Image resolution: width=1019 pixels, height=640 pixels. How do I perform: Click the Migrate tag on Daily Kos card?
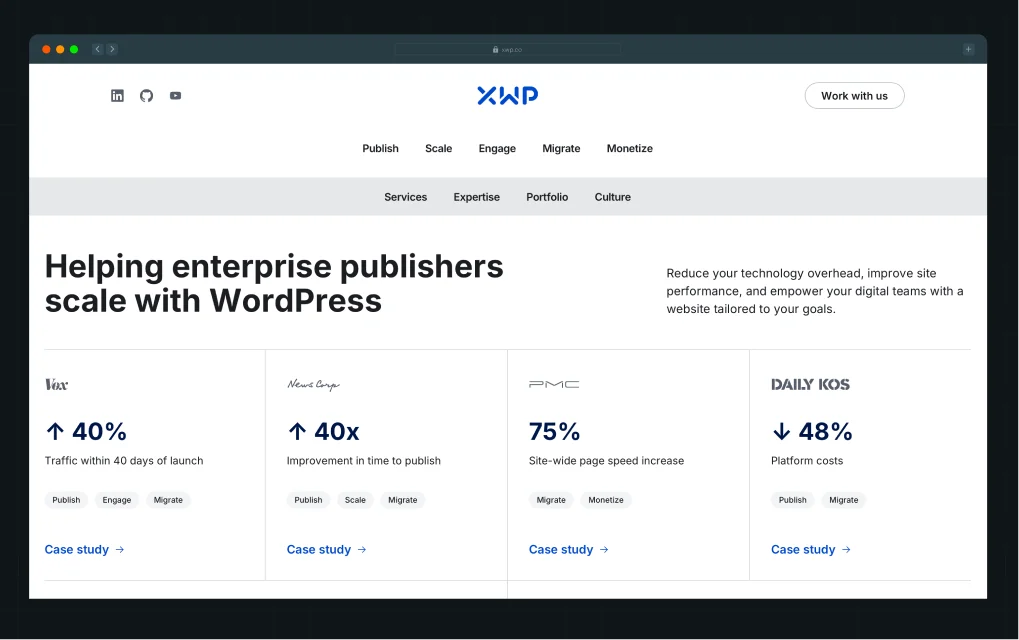844,500
